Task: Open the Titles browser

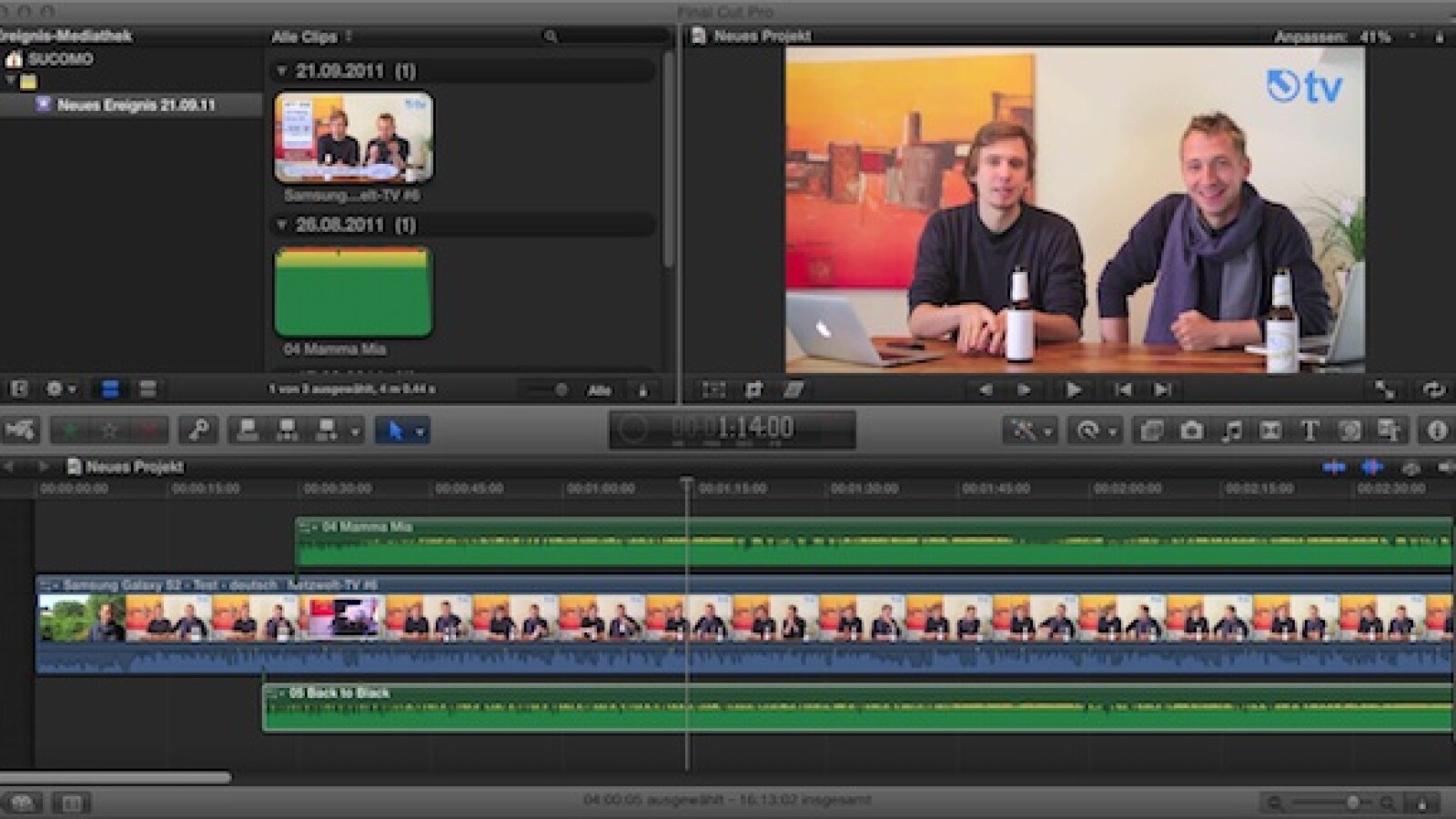Action: (x=1308, y=430)
